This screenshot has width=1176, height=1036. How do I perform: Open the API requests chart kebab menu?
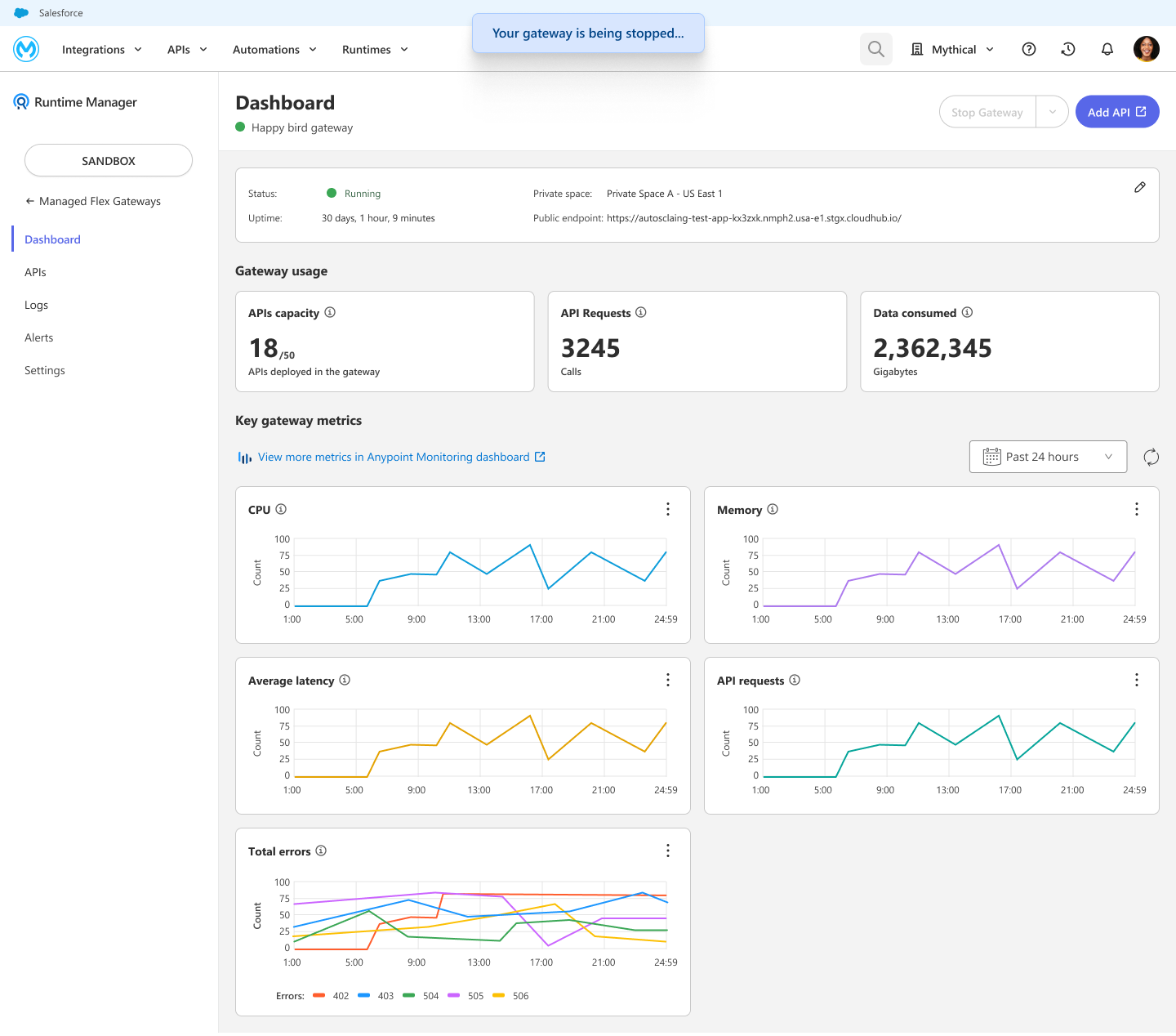coord(1137,680)
